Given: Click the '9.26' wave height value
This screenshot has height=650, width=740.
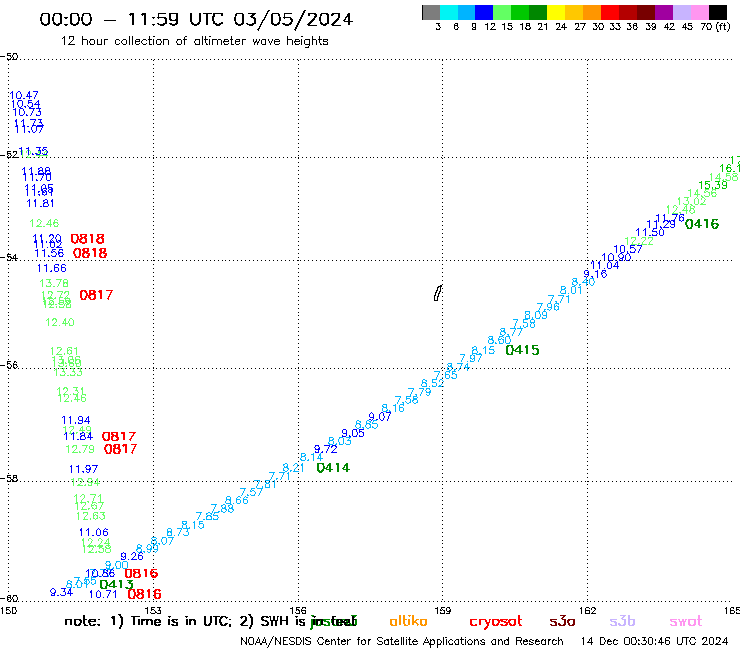Looking at the screenshot, I should click(132, 557).
